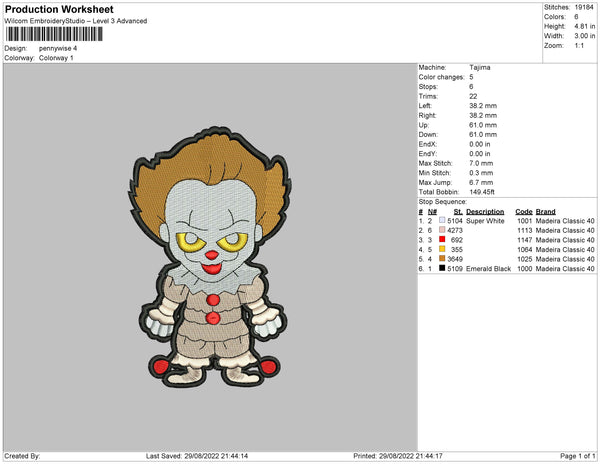The width and height of the screenshot is (600, 464).
Task: Click the Page 1 of 1 footer text
Action: tap(577, 456)
